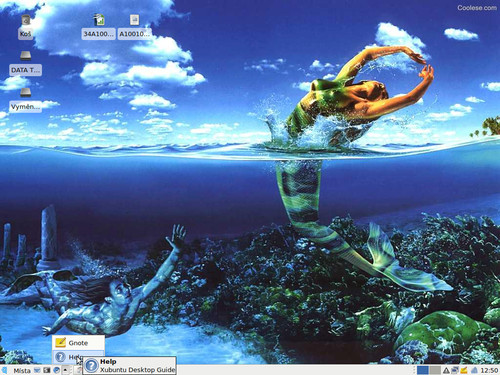Open the A10010... document on desktop

click(x=134, y=27)
